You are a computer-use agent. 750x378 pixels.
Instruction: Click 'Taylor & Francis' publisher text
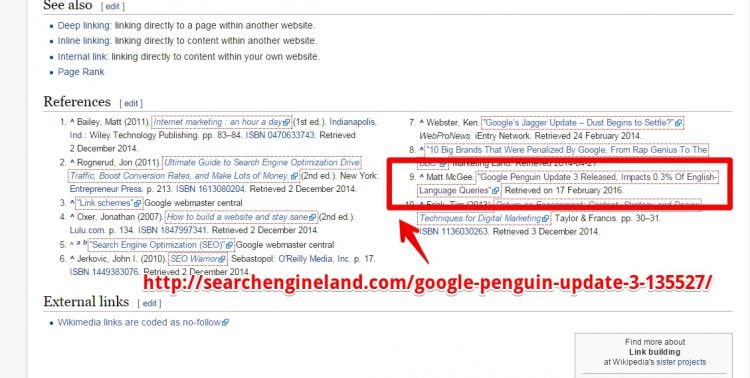pyautogui.click(x=586, y=218)
